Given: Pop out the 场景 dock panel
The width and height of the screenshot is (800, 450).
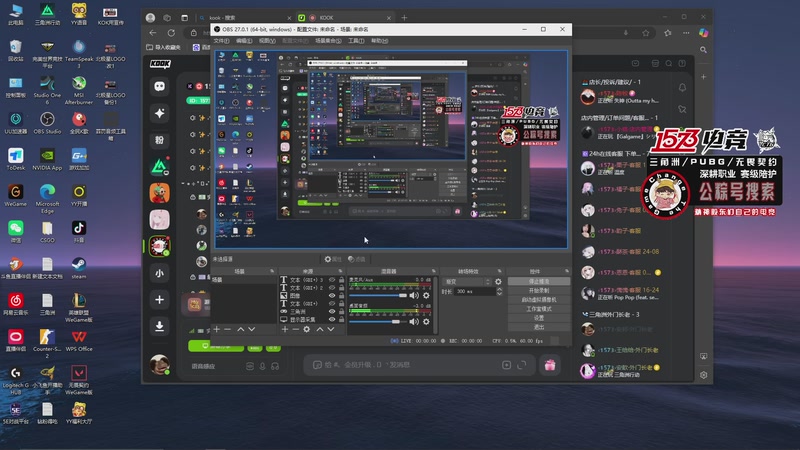Looking at the screenshot, I should 272,271.
